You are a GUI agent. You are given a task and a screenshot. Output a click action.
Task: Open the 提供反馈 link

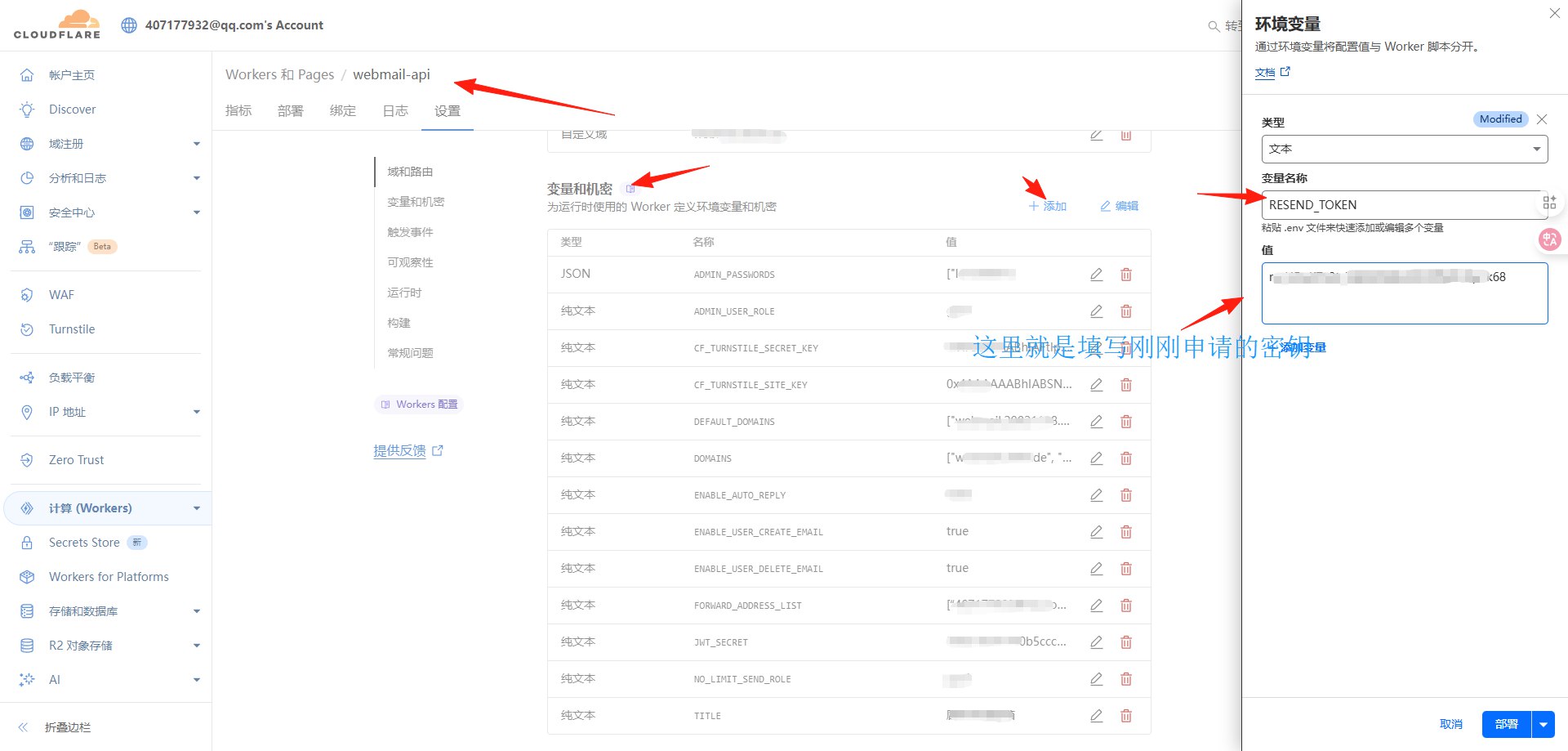(x=400, y=450)
